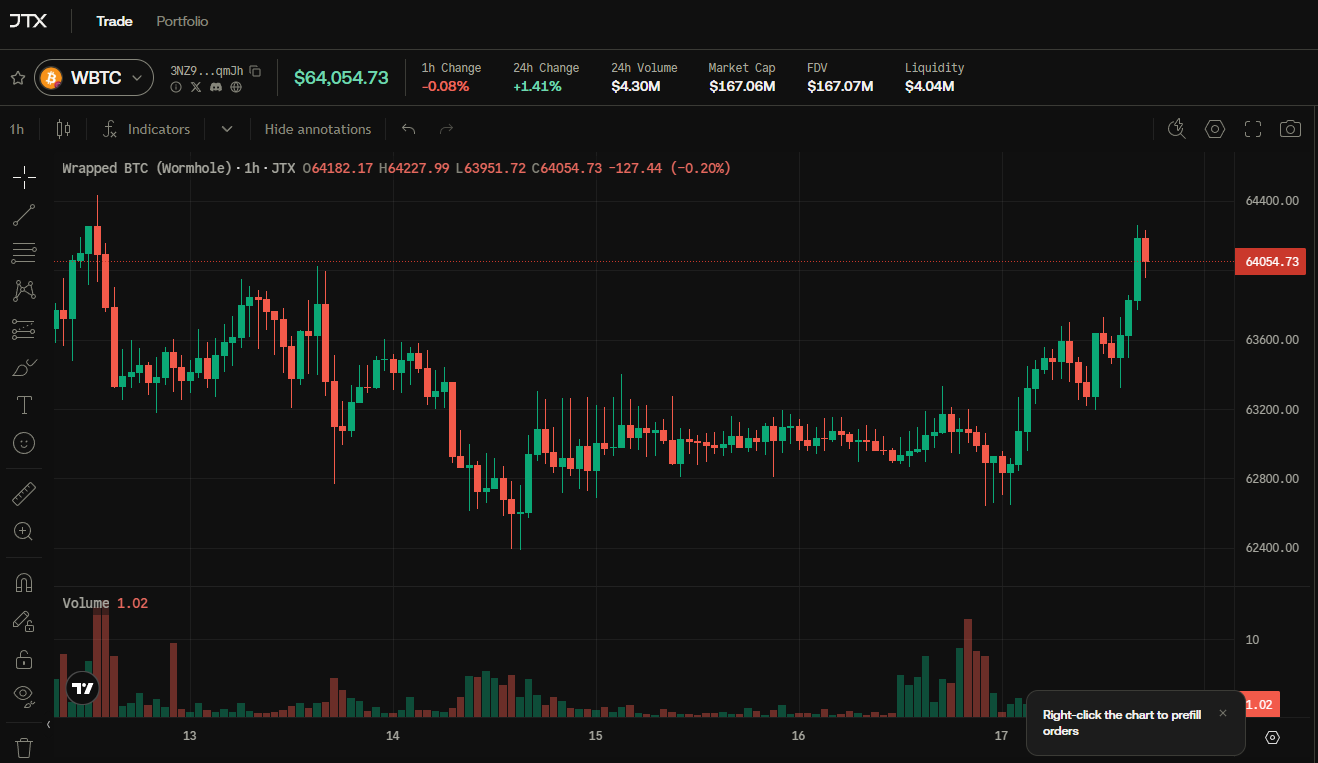Viewport: 1318px width, 763px height.
Task: Select the crosshair cursor tool
Action: point(24,178)
